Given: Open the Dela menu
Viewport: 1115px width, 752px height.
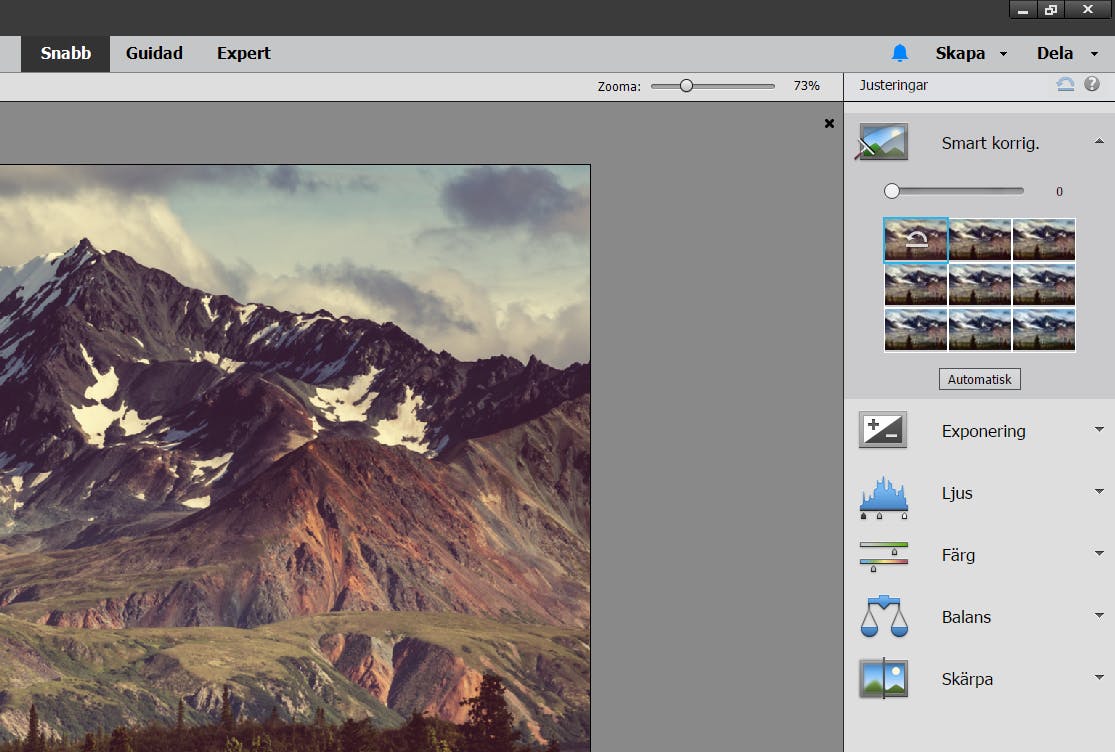Looking at the screenshot, I should click(x=1055, y=53).
